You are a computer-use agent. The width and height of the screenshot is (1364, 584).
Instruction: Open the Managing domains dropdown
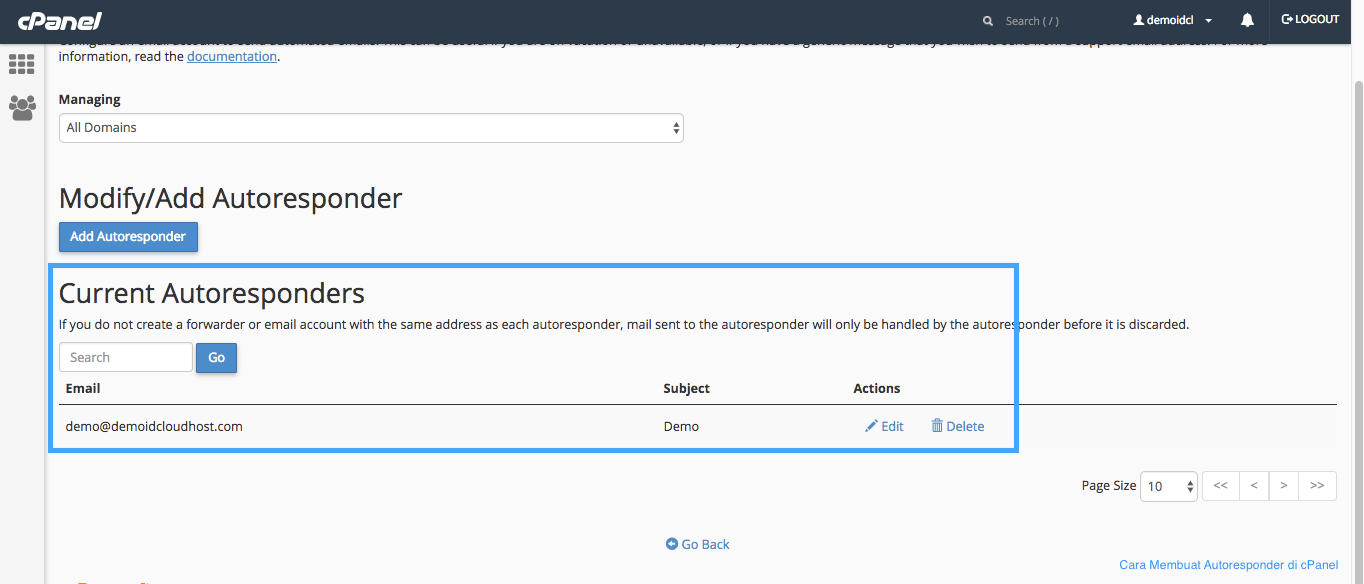pyautogui.click(x=371, y=127)
